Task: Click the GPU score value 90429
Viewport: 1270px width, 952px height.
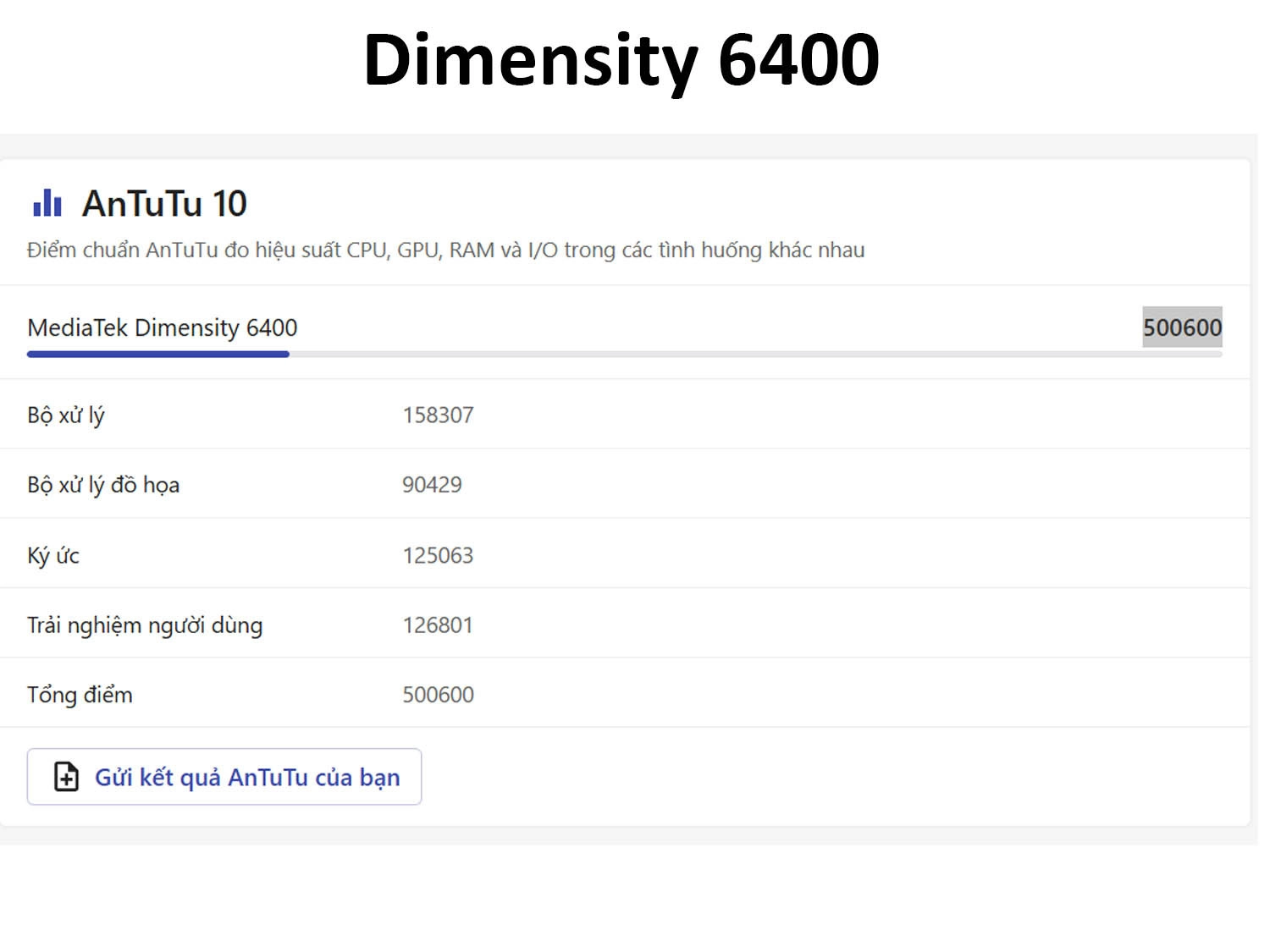Action: pyautogui.click(x=432, y=484)
